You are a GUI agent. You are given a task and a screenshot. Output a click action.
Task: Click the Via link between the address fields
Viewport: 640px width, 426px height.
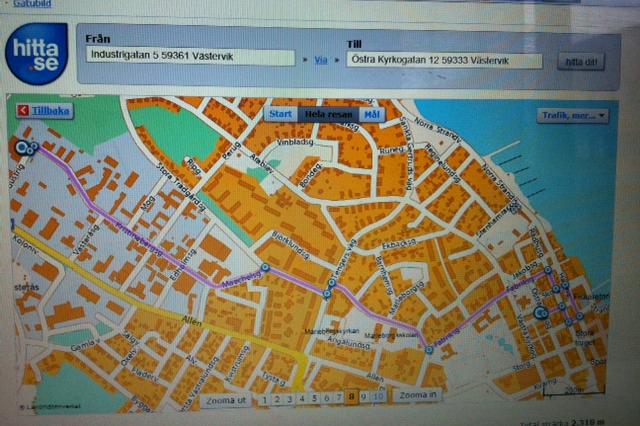click(x=321, y=60)
